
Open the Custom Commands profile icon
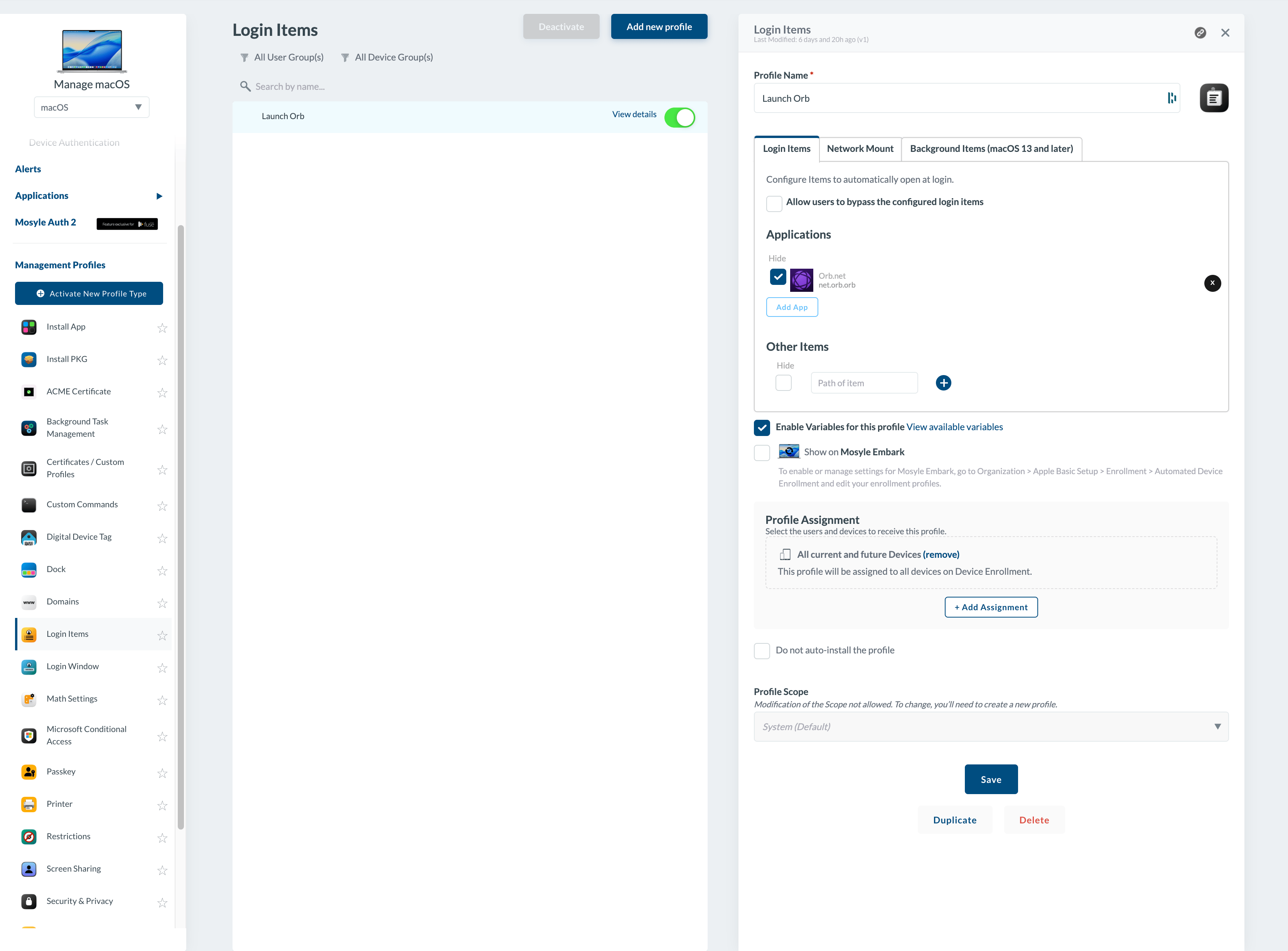[29, 505]
